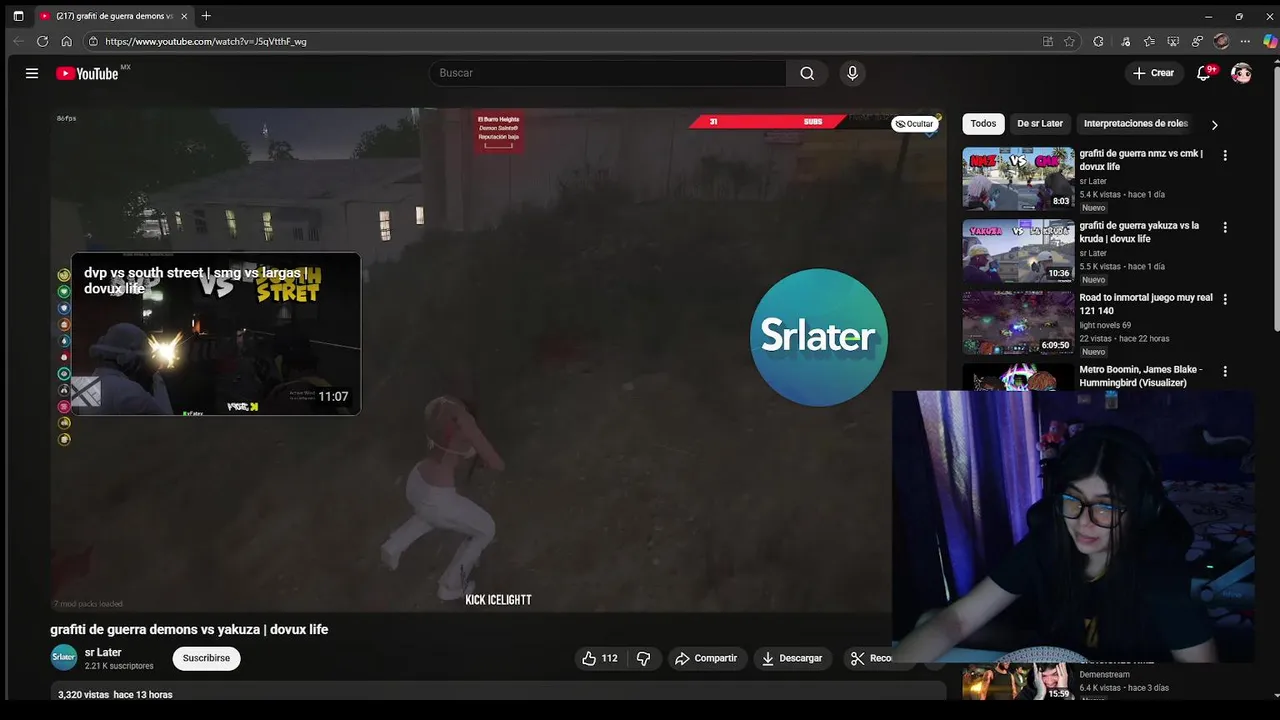Open nmz vs cmk video thumbnail
1280x720 pixels.
pyautogui.click(x=1018, y=178)
